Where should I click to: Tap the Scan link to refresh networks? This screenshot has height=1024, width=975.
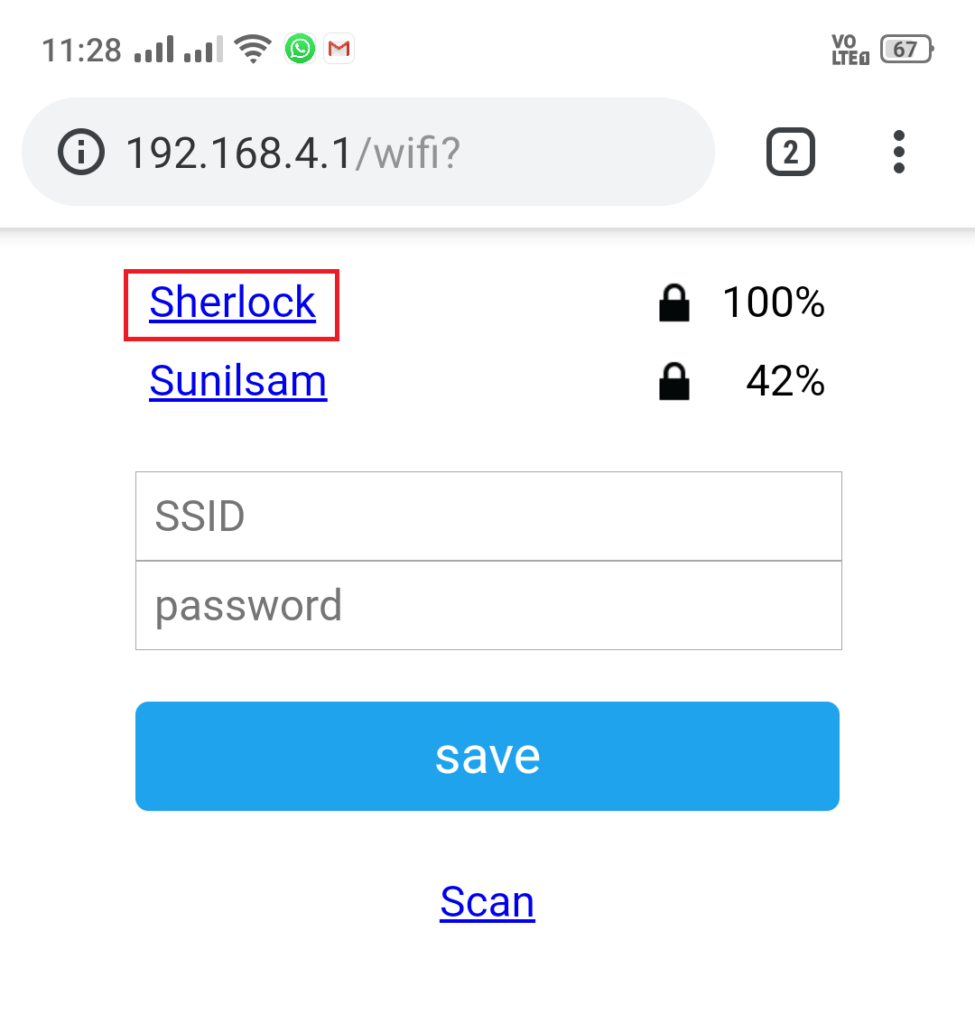(x=487, y=901)
